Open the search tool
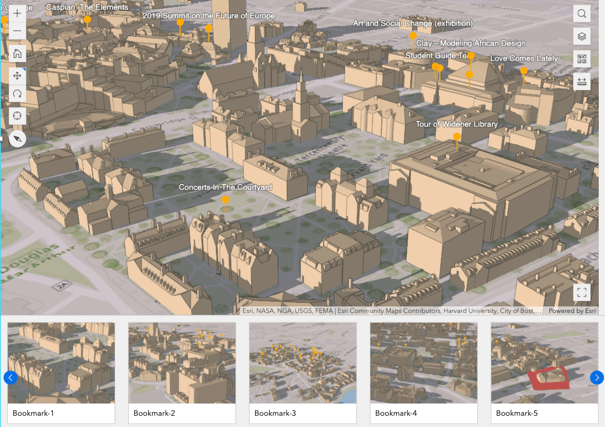 582,14
